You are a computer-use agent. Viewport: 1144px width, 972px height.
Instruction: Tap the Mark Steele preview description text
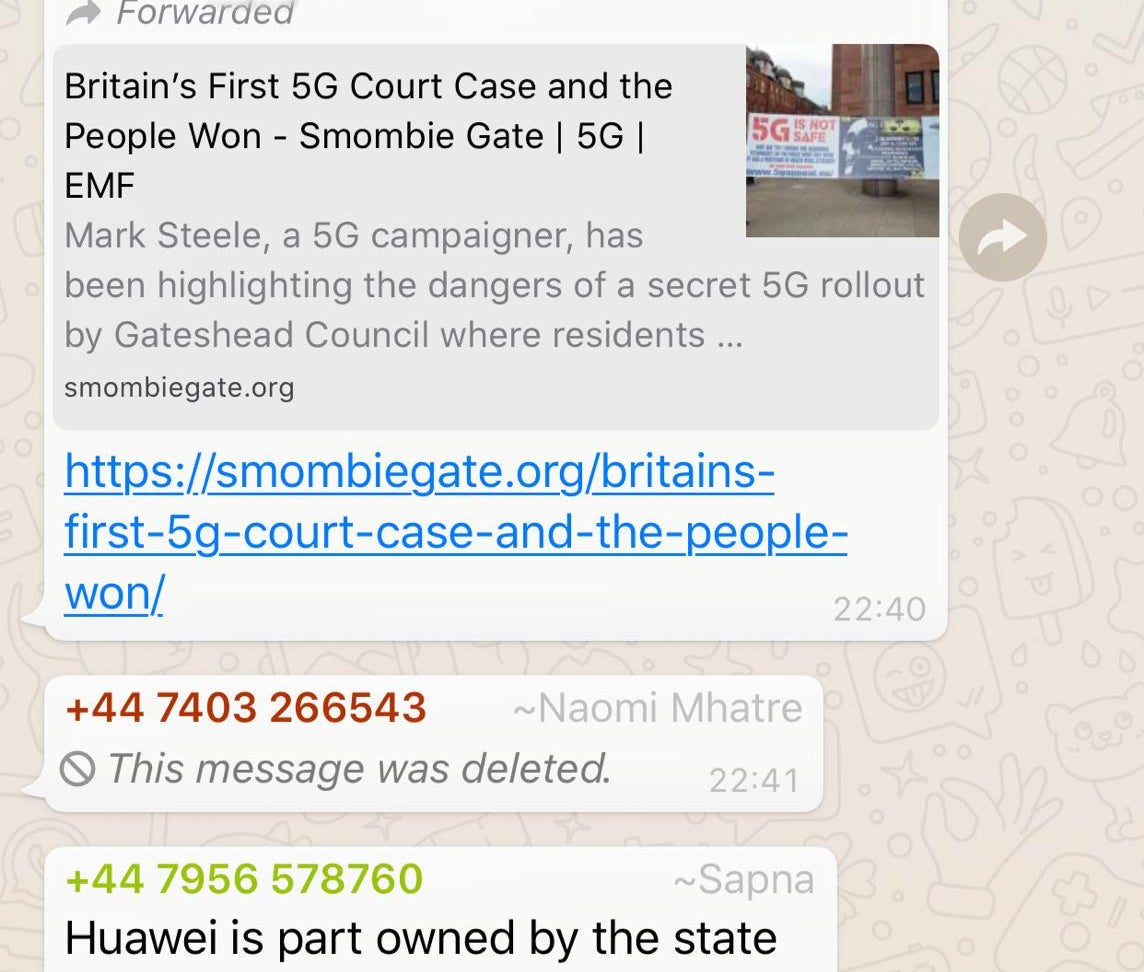point(494,285)
